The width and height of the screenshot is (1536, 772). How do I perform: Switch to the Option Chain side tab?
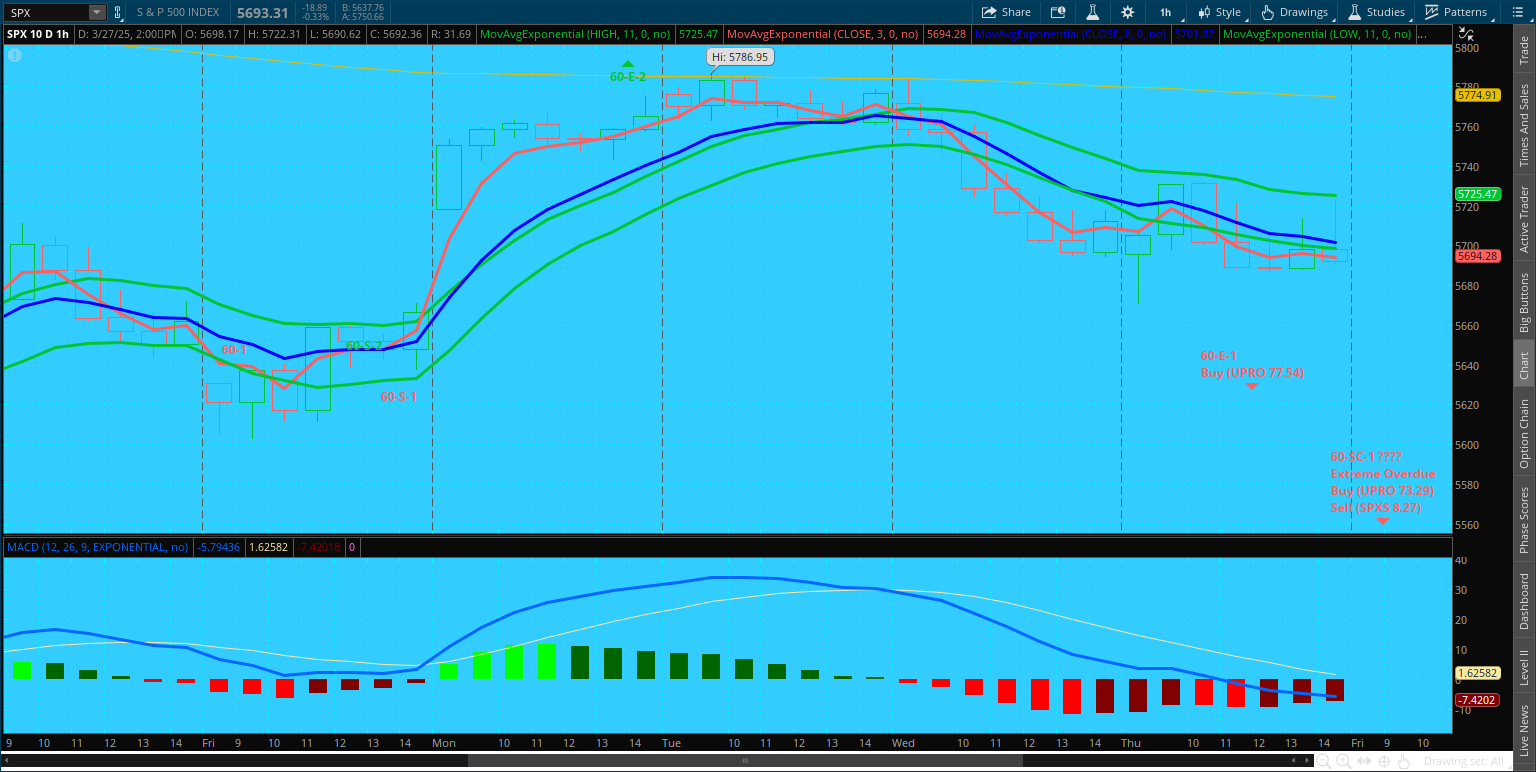[x=1524, y=434]
